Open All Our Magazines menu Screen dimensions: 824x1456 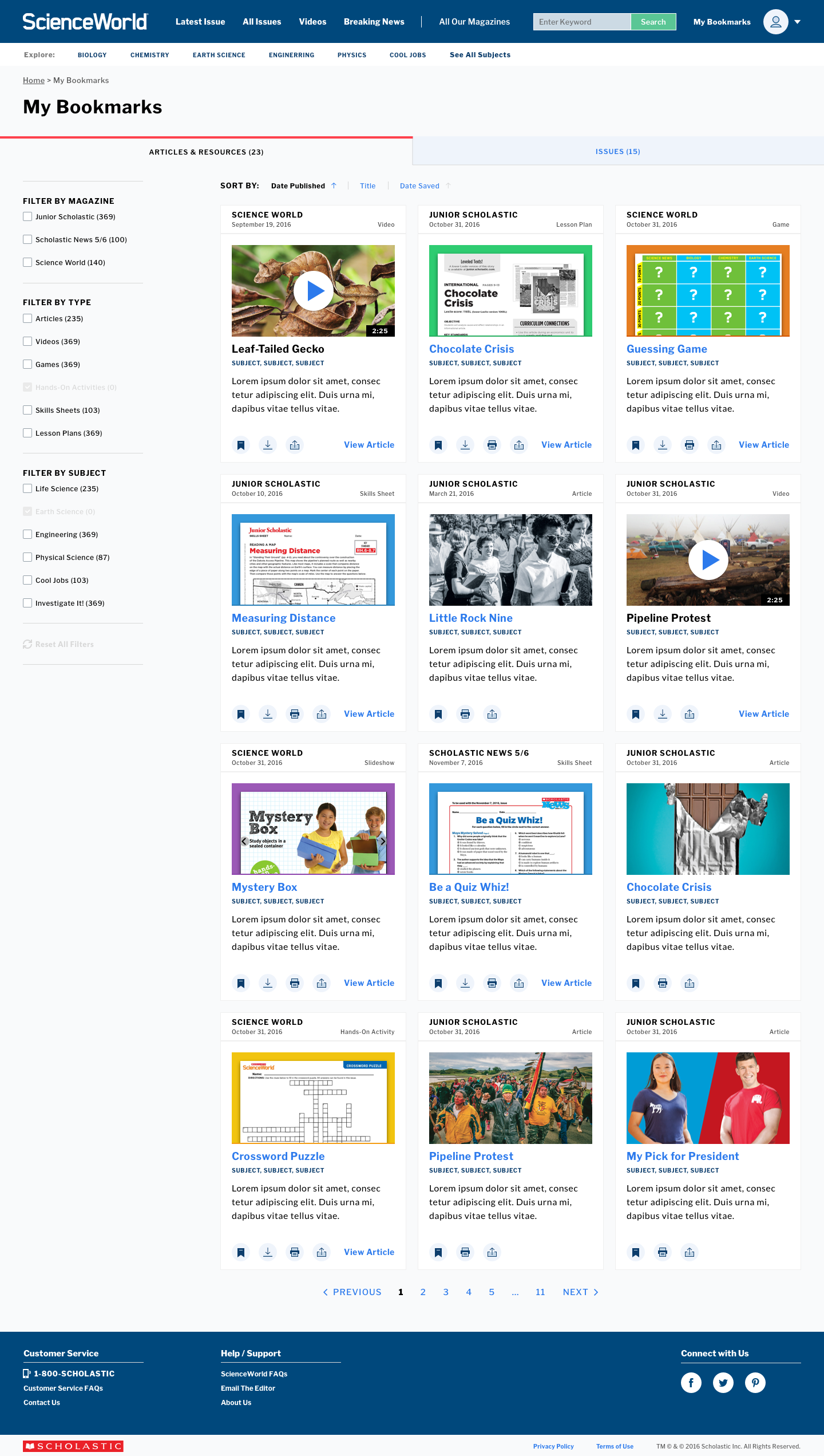474,22
